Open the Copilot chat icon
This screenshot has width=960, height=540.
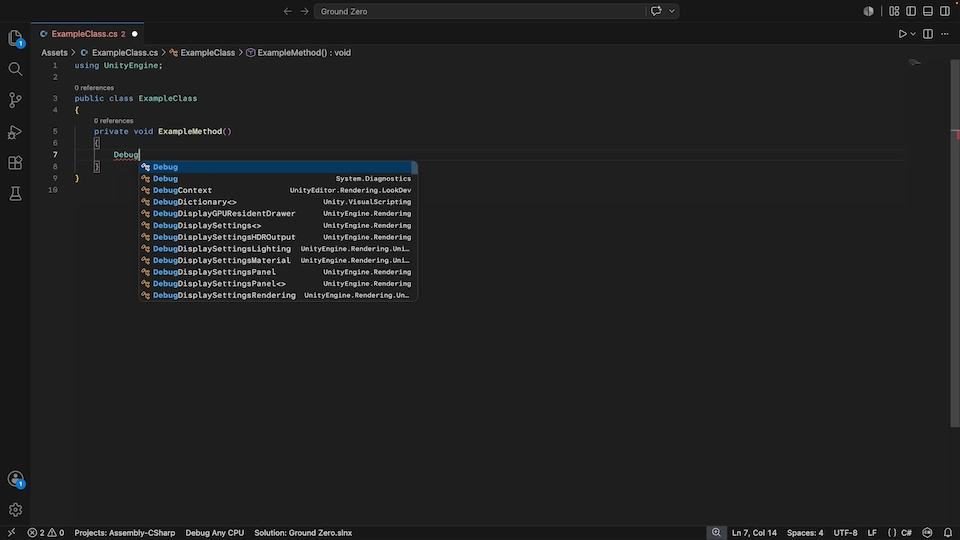tap(656, 11)
